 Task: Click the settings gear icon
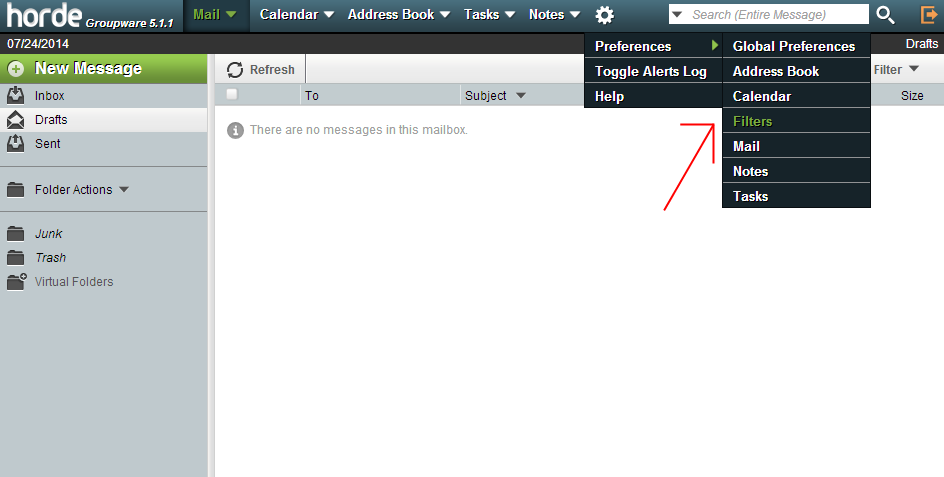tap(604, 15)
